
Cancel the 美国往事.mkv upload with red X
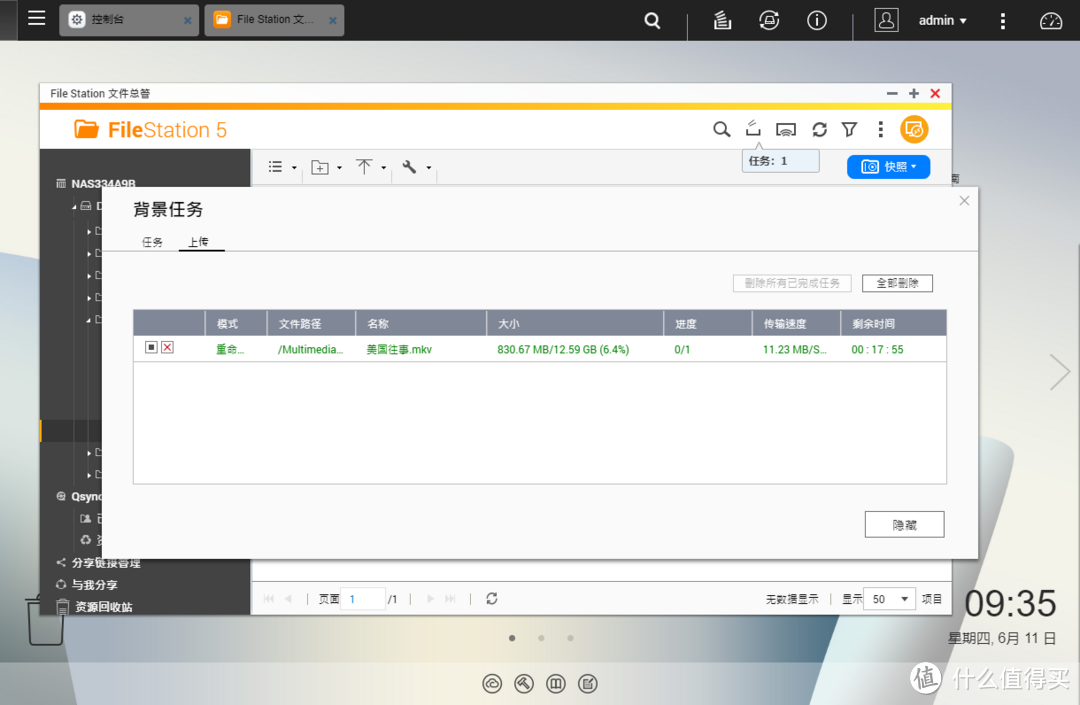[x=167, y=347]
